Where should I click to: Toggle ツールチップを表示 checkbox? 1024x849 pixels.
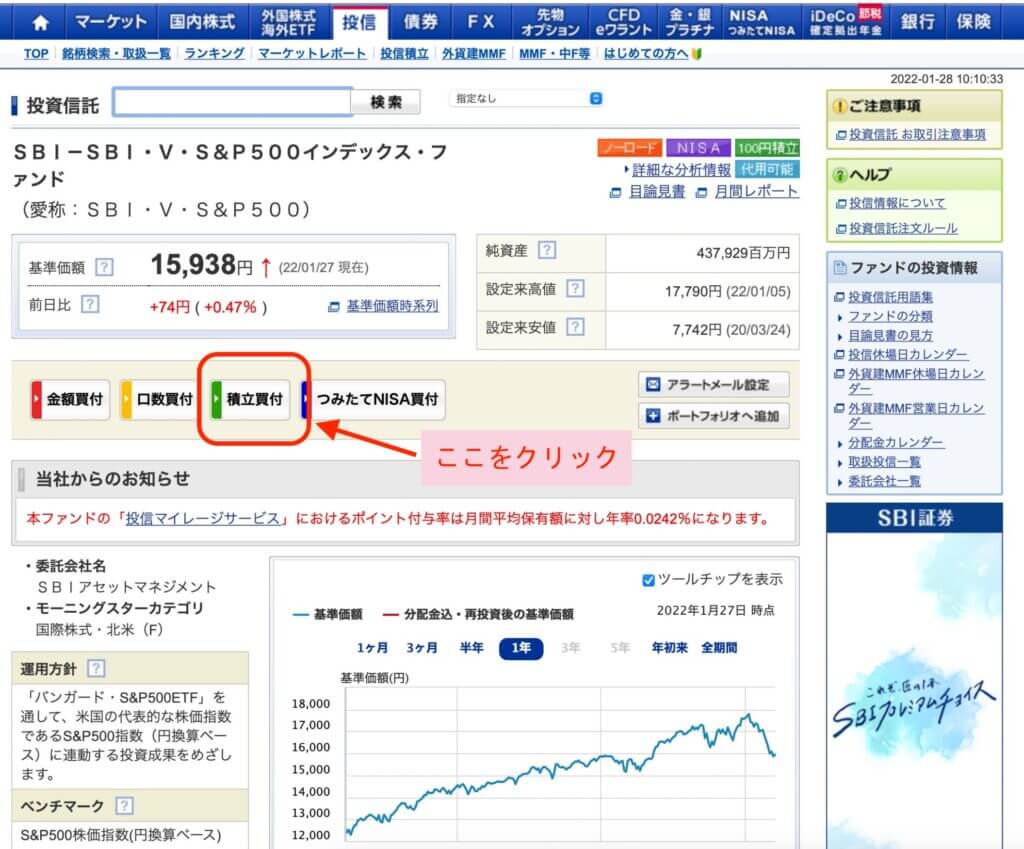pos(648,580)
